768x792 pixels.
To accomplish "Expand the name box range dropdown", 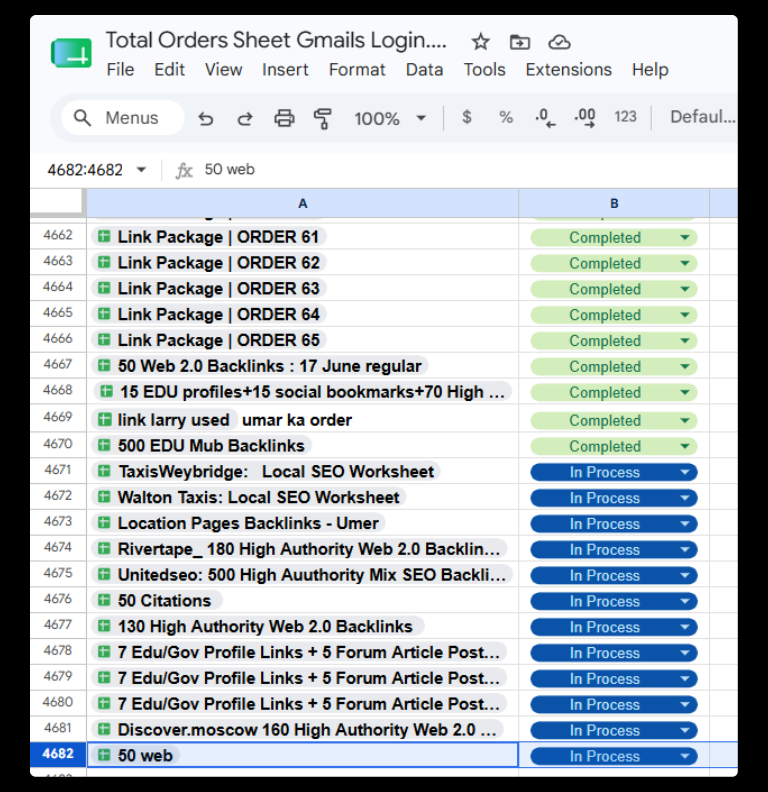I will pos(141,170).
